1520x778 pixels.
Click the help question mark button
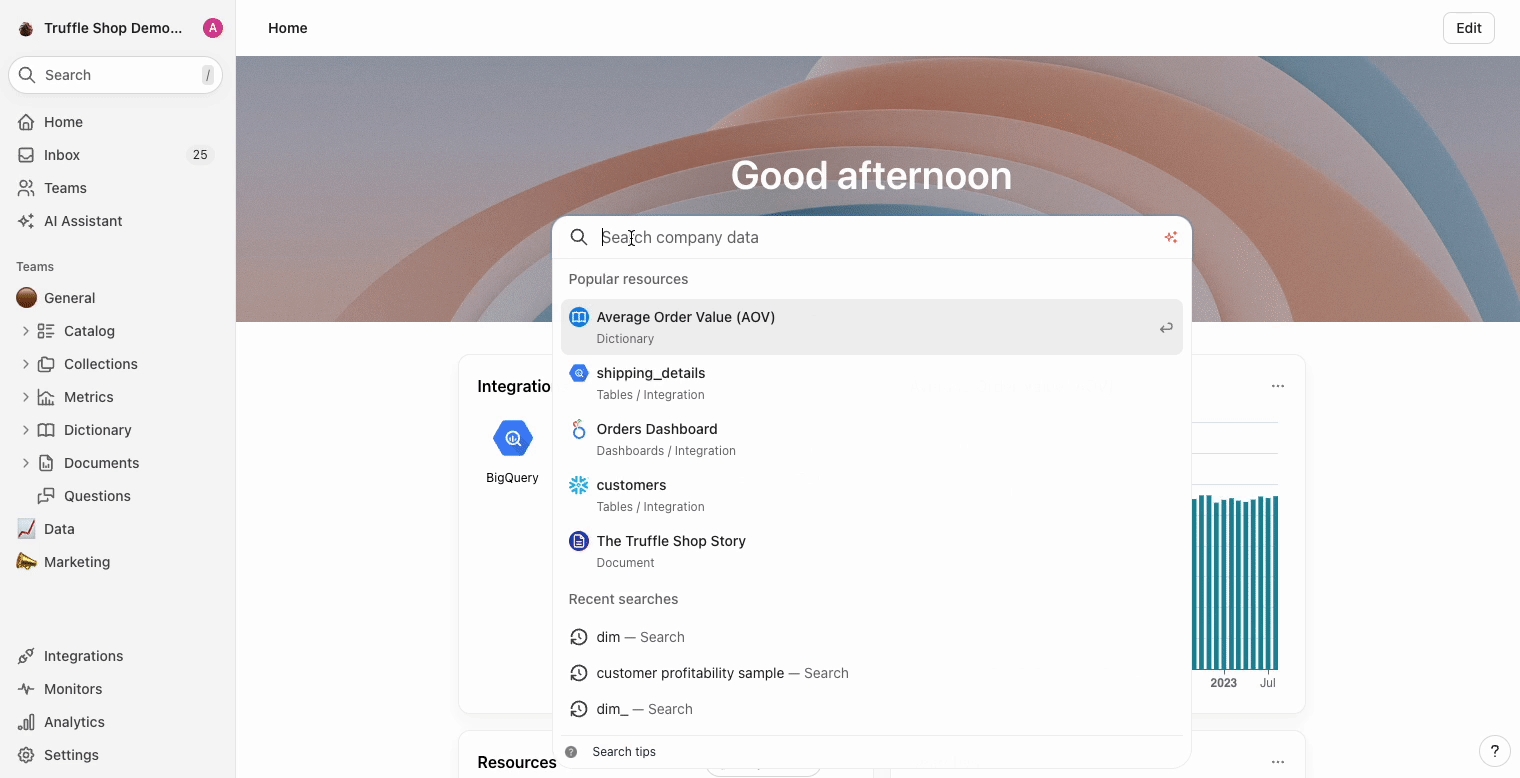(x=1494, y=750)
